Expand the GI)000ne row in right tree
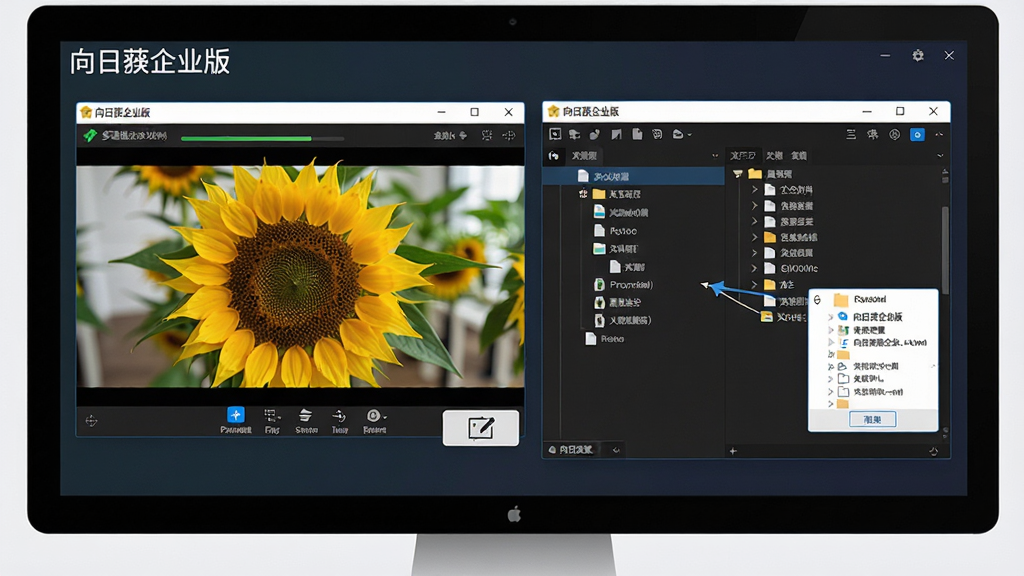Viewport: 1024px width, 576px height. (x=755, y=268)
